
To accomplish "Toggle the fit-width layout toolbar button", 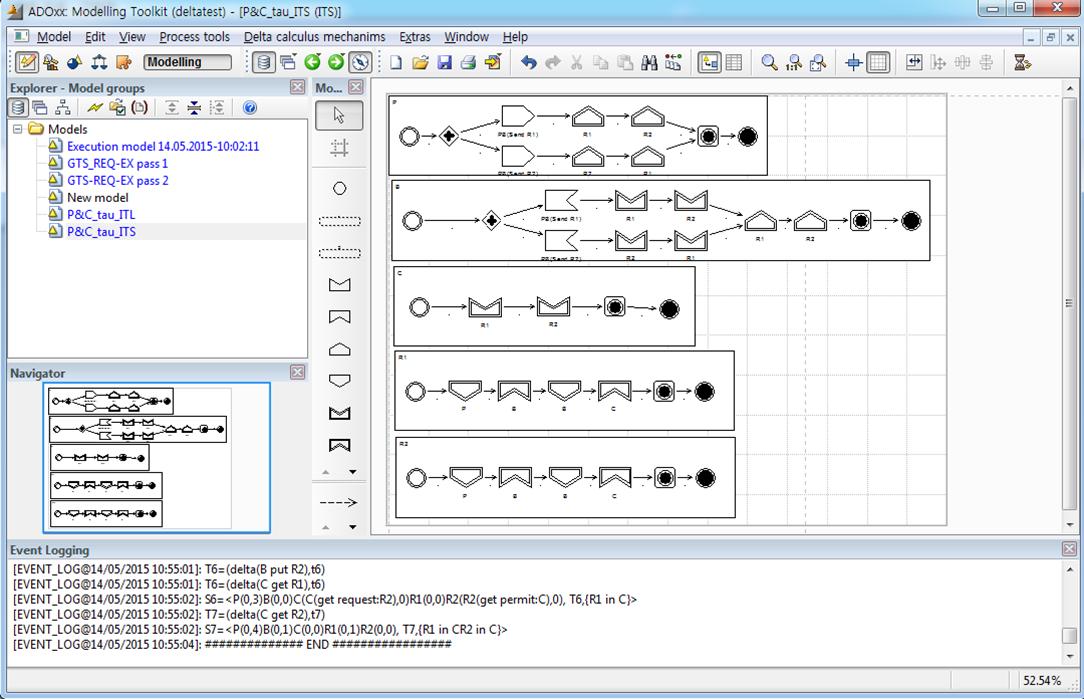I will pos(914,62).
